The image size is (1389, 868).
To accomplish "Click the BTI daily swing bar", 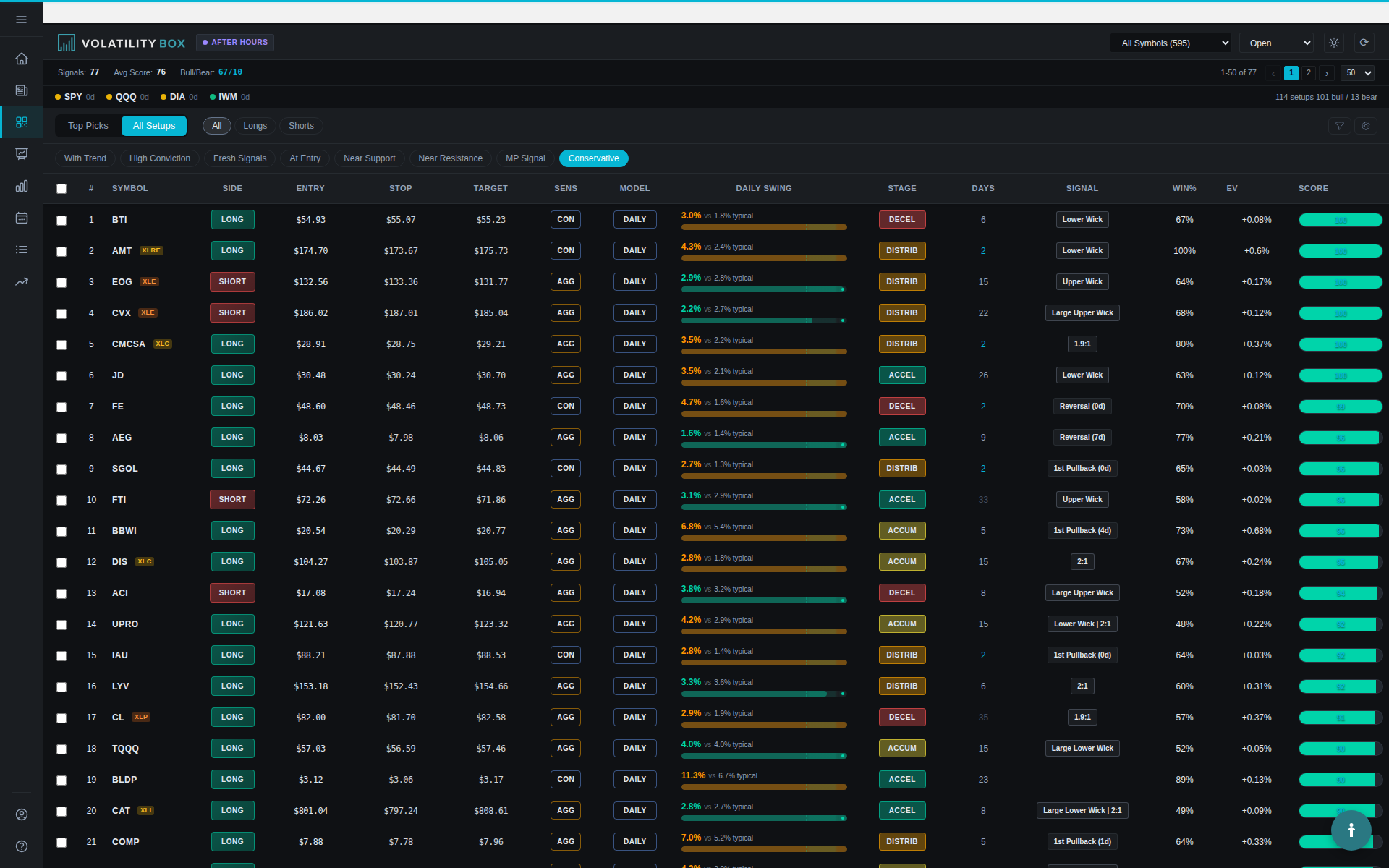I will [x=764, y=227].
